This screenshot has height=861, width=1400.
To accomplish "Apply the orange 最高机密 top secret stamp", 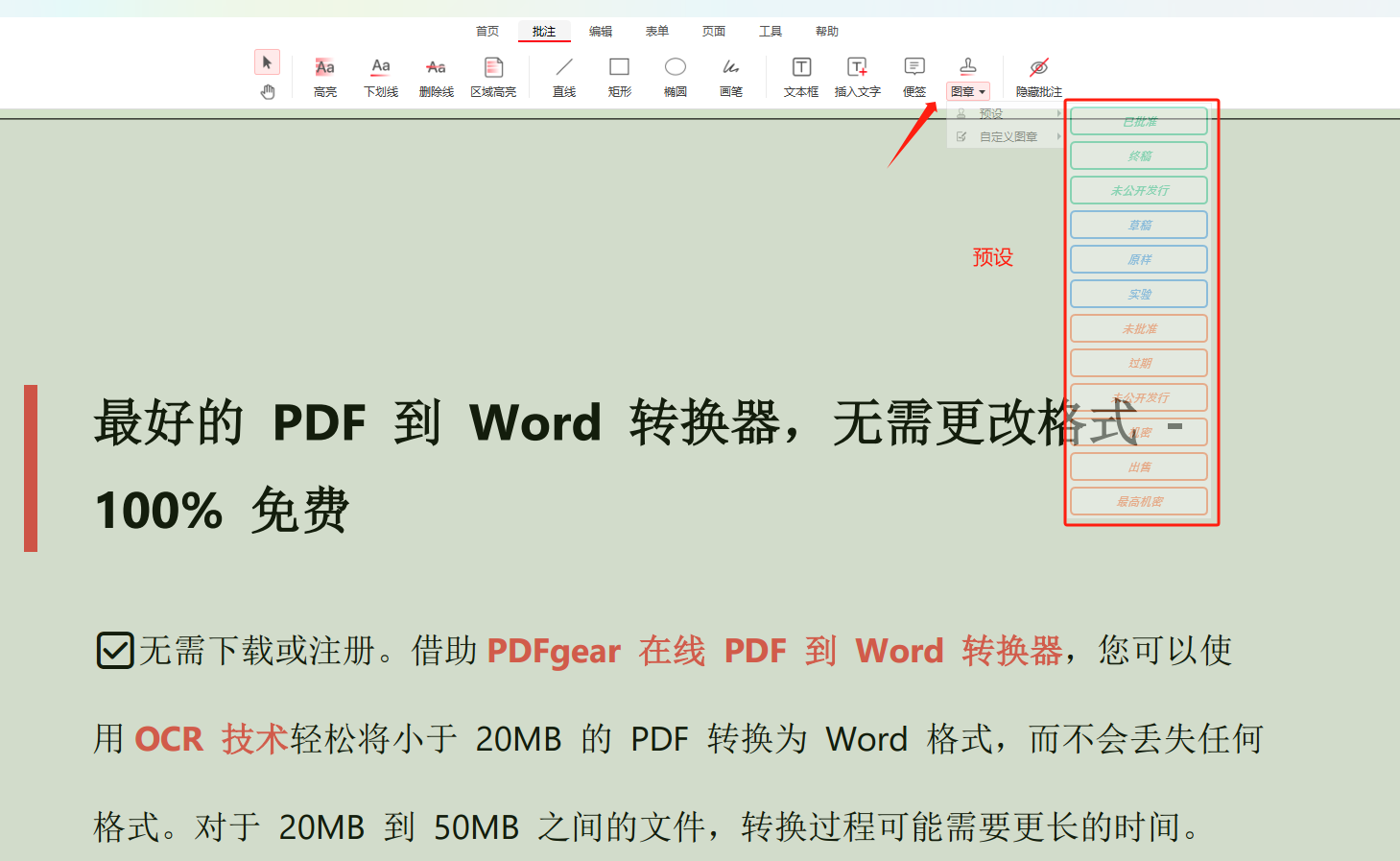I will tap(1139, 501).
